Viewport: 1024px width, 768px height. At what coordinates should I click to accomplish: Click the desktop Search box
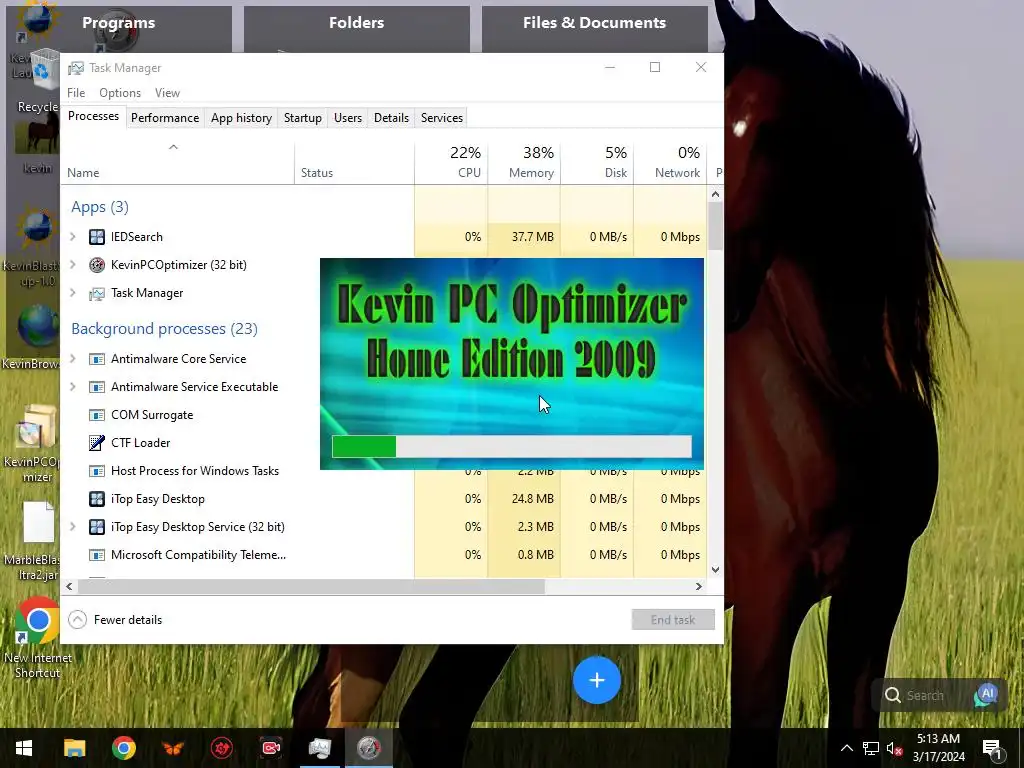[925, 696]
